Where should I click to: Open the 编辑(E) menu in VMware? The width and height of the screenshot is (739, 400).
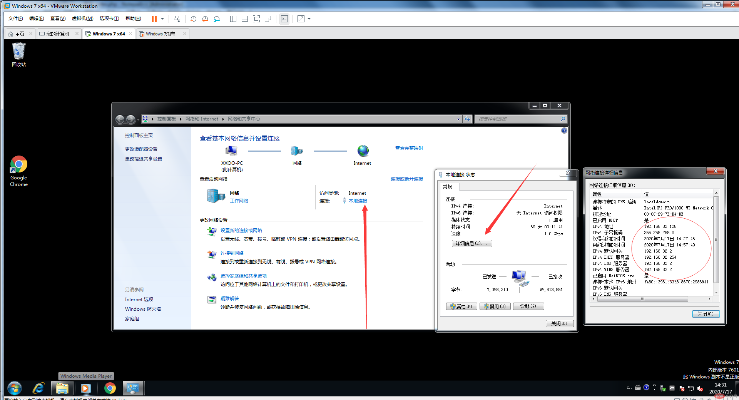point(36,19)
